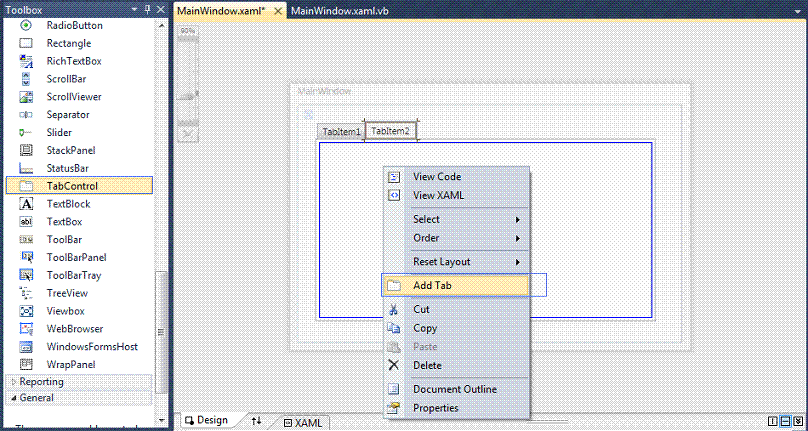808x431 pixels.
Task: Click the View XAML menu icon
Action: click(x=394, y=195)
